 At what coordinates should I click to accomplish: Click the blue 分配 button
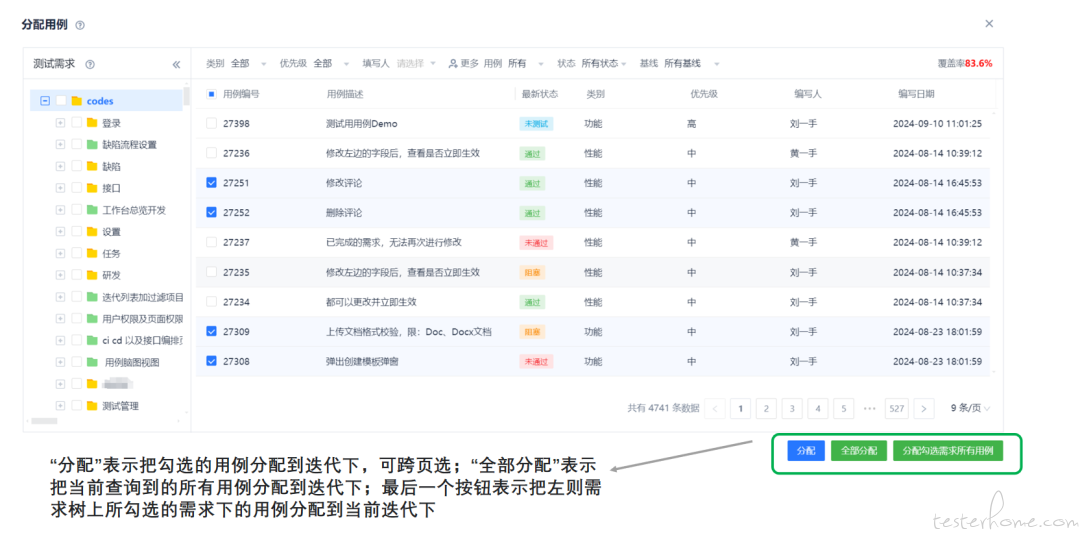click(x=805, y=451)
